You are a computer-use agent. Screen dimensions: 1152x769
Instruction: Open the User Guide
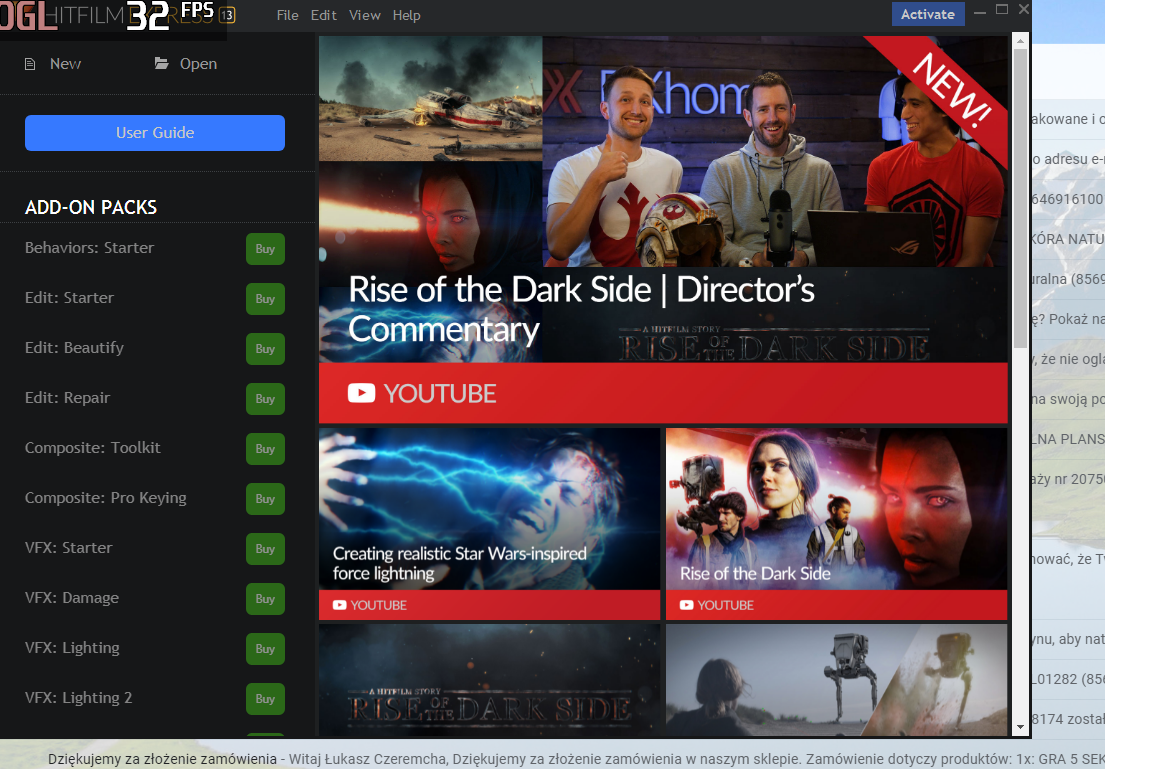155,133
